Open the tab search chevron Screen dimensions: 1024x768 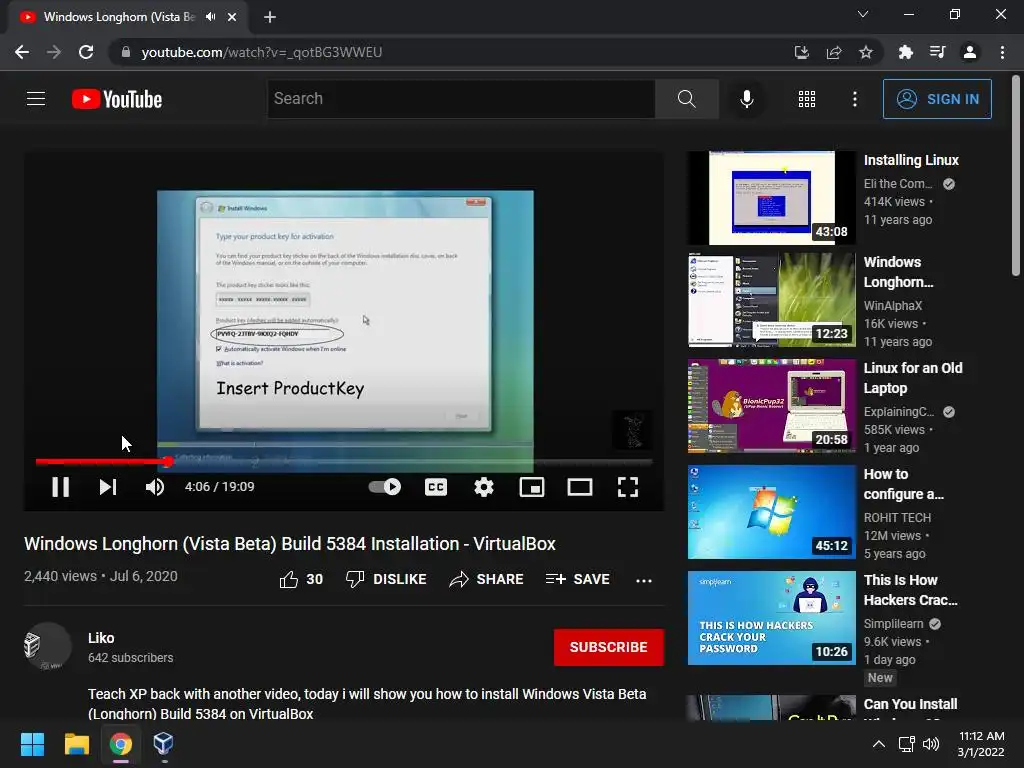863,14
